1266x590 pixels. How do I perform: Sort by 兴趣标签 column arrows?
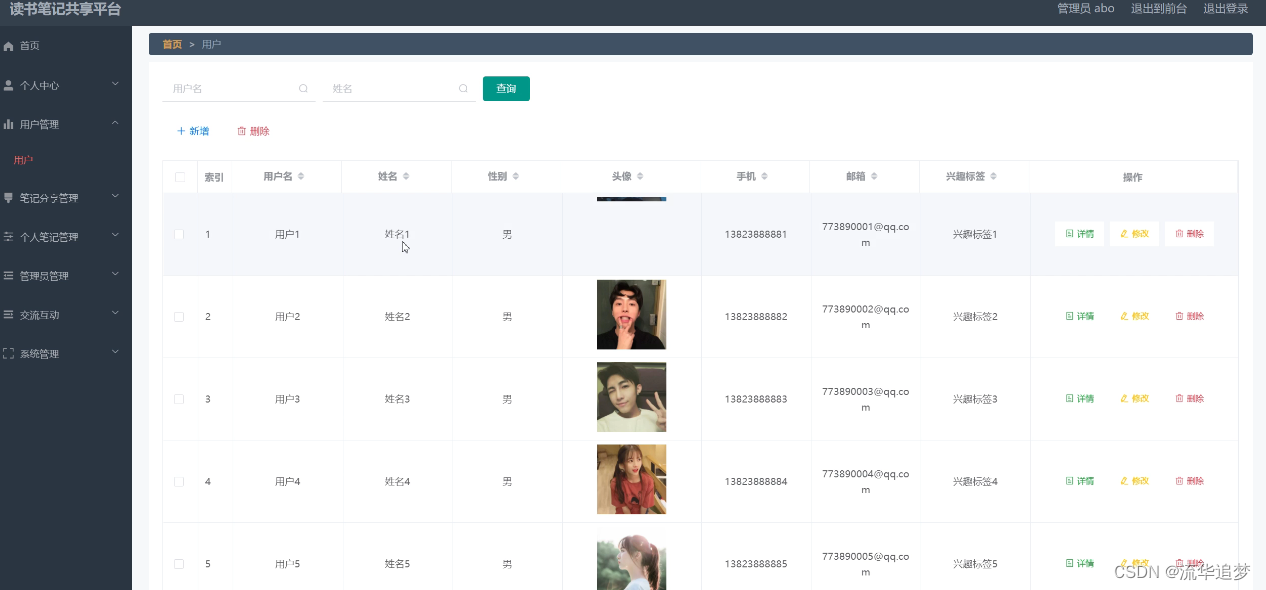[x=994, y=176]
